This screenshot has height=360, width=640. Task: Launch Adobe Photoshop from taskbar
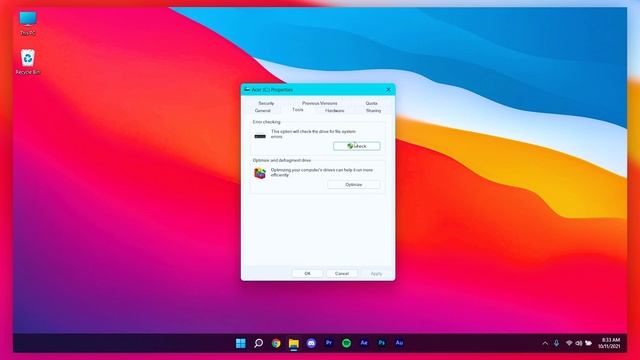pyautogui.click(x=381, y=343)
